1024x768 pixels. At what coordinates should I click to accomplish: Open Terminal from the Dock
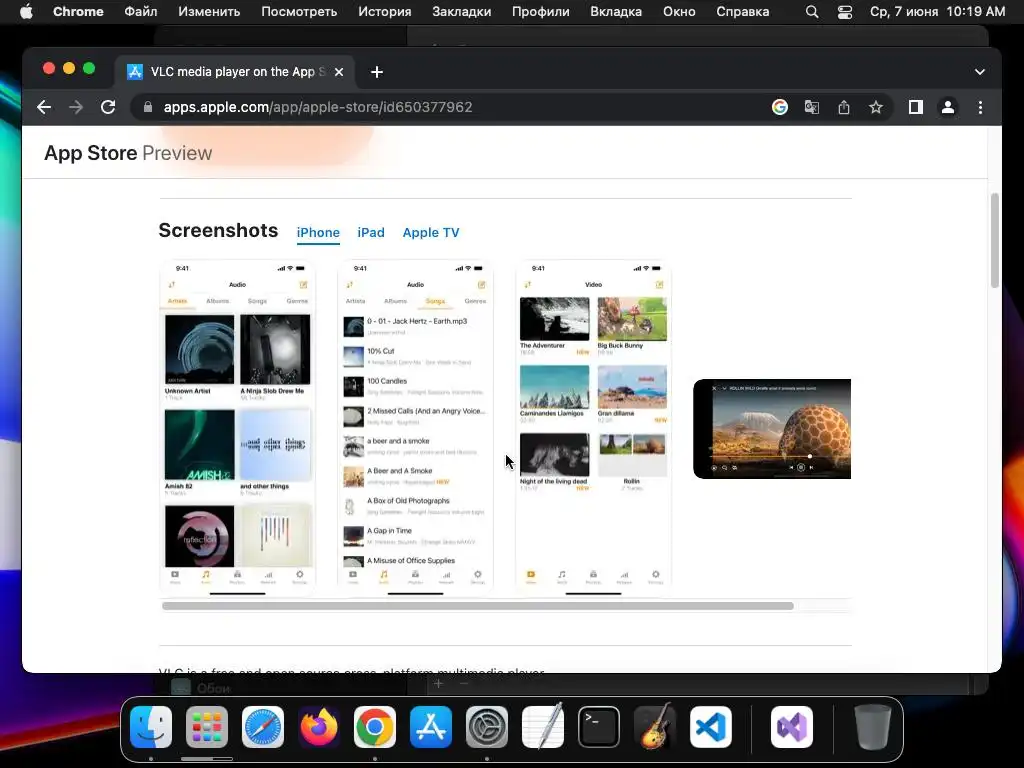599,727
